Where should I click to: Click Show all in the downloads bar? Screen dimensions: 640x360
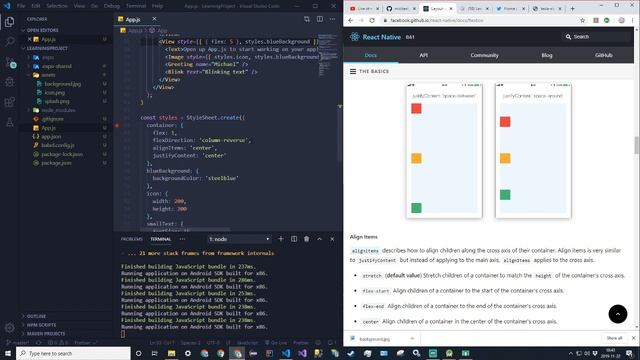pos(614,338)
